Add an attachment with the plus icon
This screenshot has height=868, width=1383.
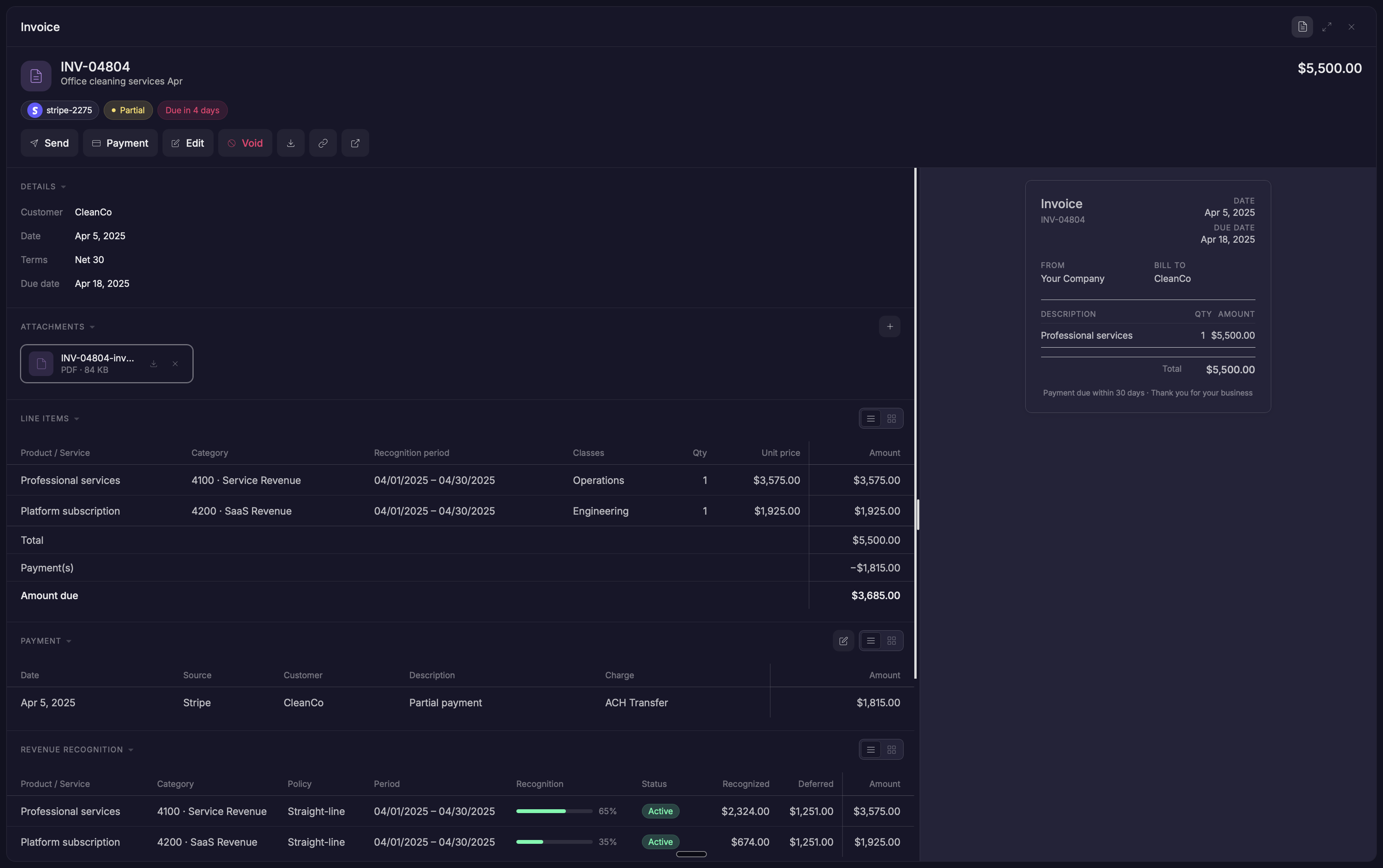[889, 326]
